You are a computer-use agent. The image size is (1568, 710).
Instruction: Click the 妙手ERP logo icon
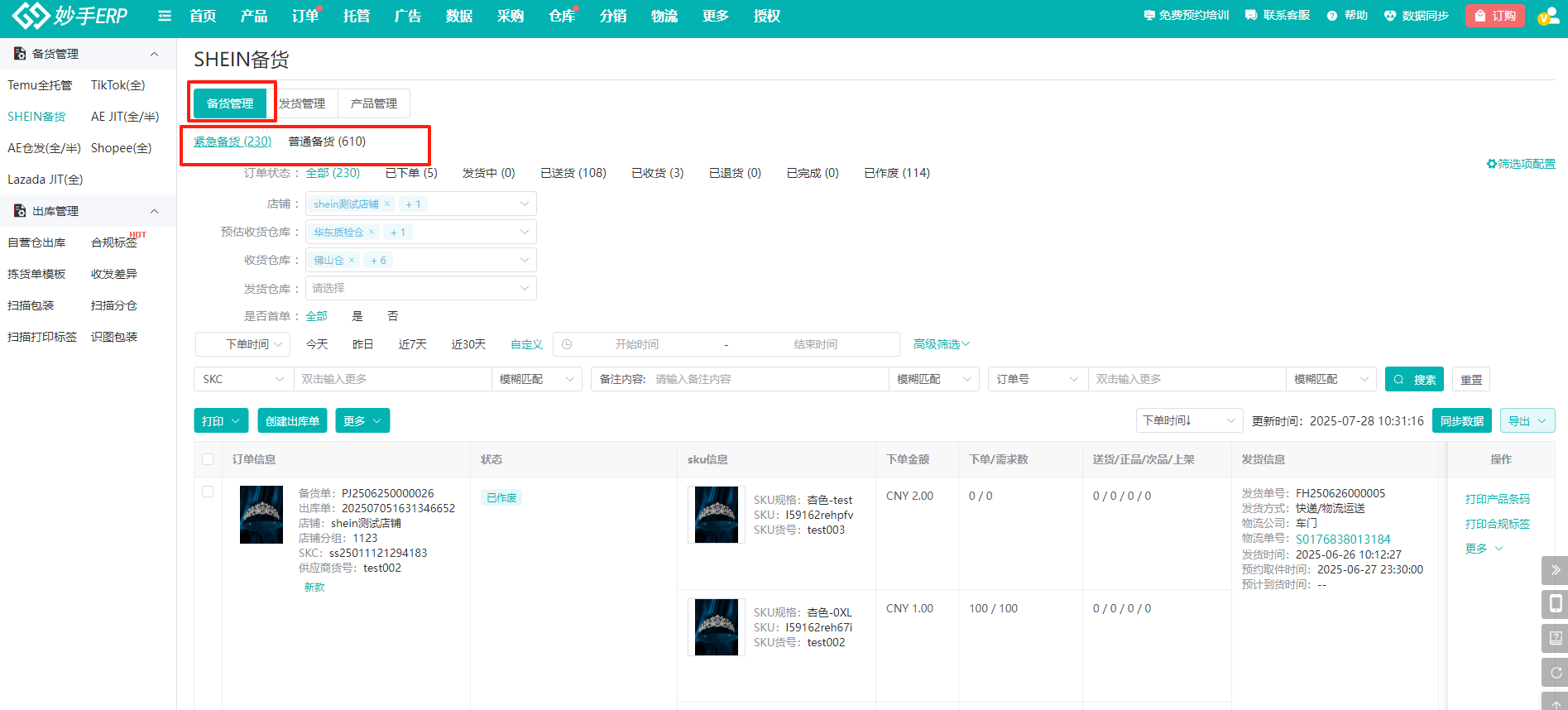tap(31, 16)
